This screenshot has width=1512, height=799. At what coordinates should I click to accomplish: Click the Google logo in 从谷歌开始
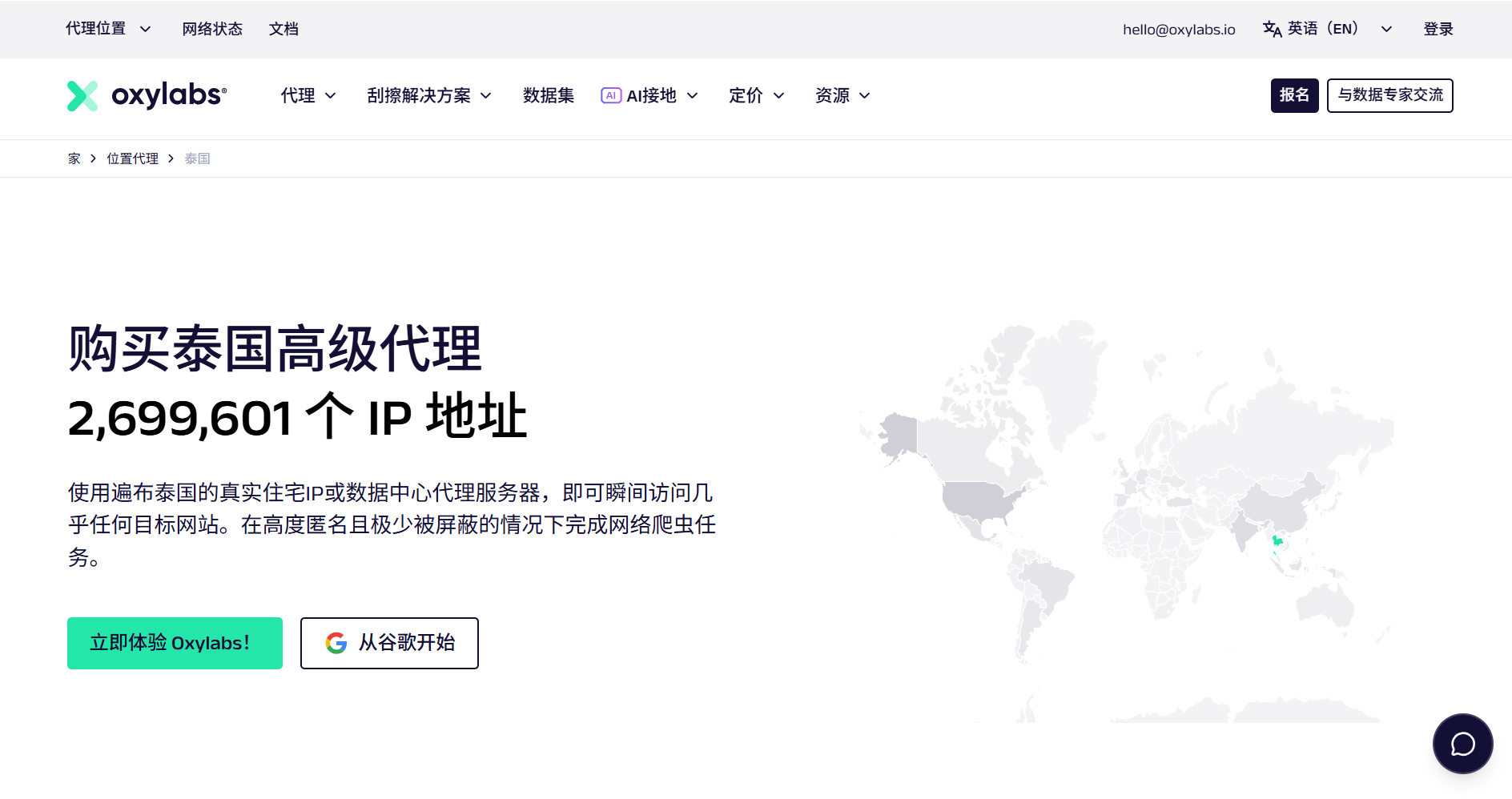(336, 643)
